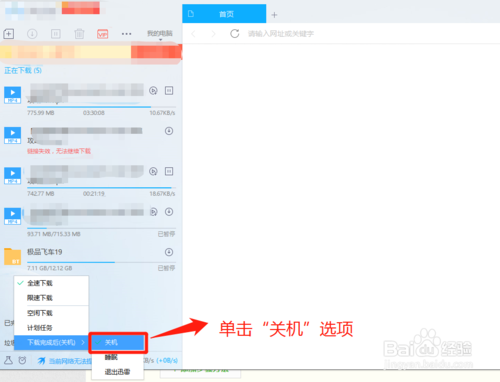Image resolution: width=500 pixels, height=382 pixels.
Task: Click the page icon on 首页 tab
Action: click(x=191, y=14)
